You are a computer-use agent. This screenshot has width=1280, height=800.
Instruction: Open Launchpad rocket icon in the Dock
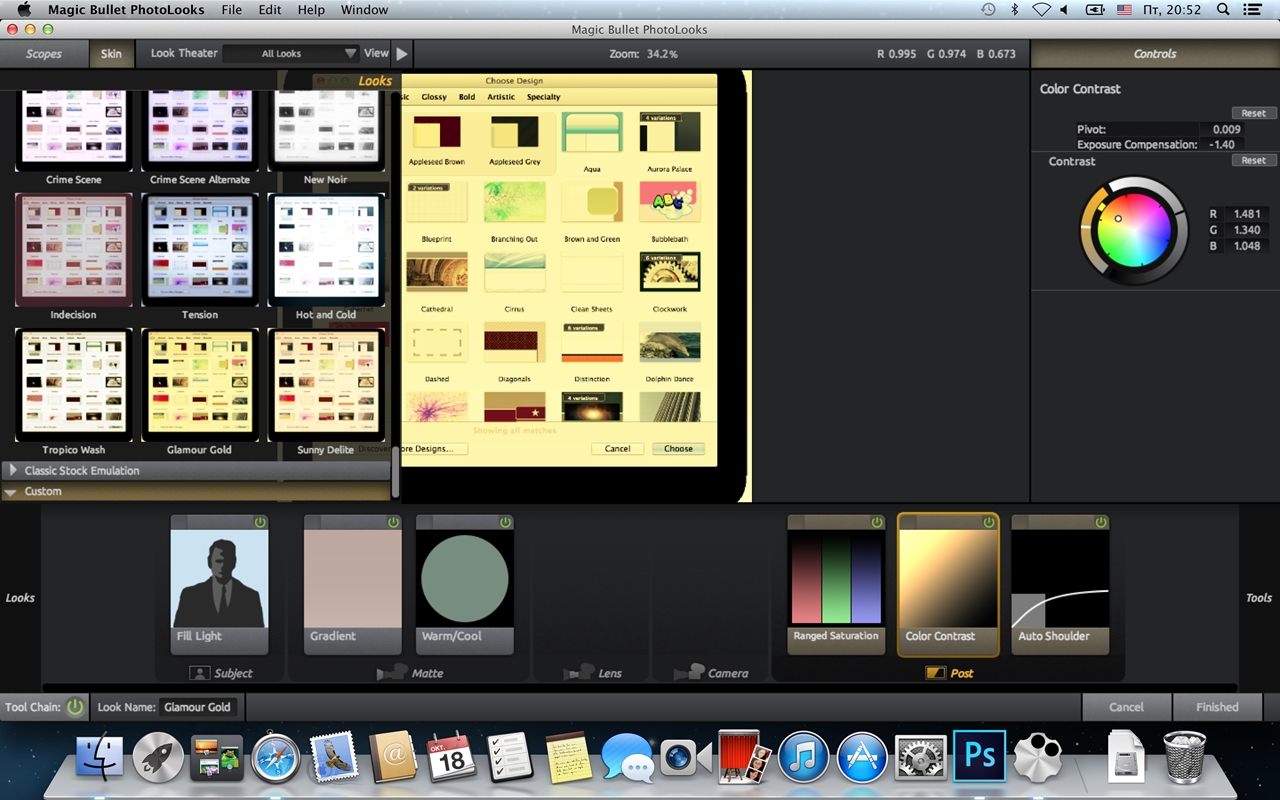click(x=158, y=759)
